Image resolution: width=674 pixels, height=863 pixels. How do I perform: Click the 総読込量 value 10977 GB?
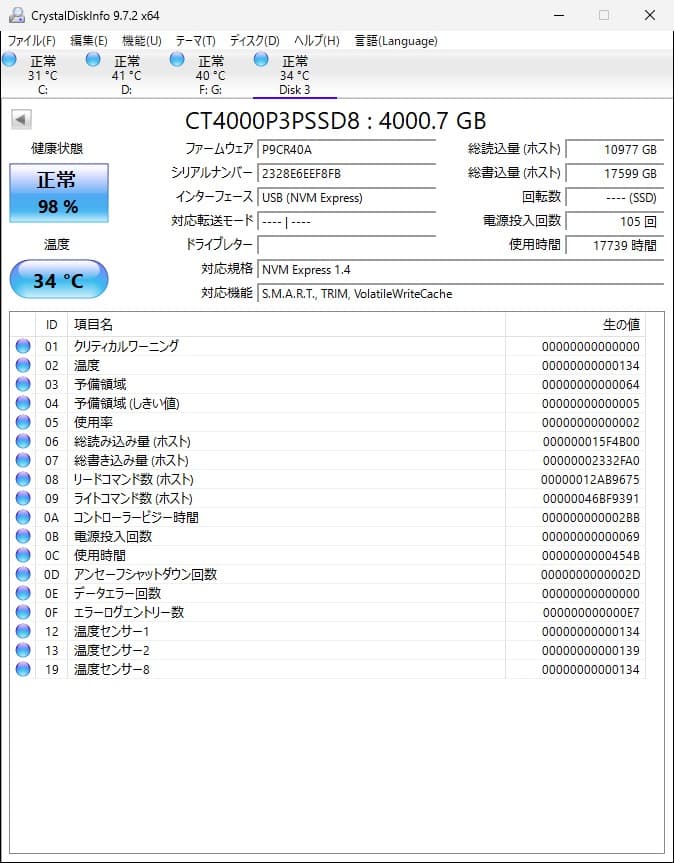pos(615,149)
